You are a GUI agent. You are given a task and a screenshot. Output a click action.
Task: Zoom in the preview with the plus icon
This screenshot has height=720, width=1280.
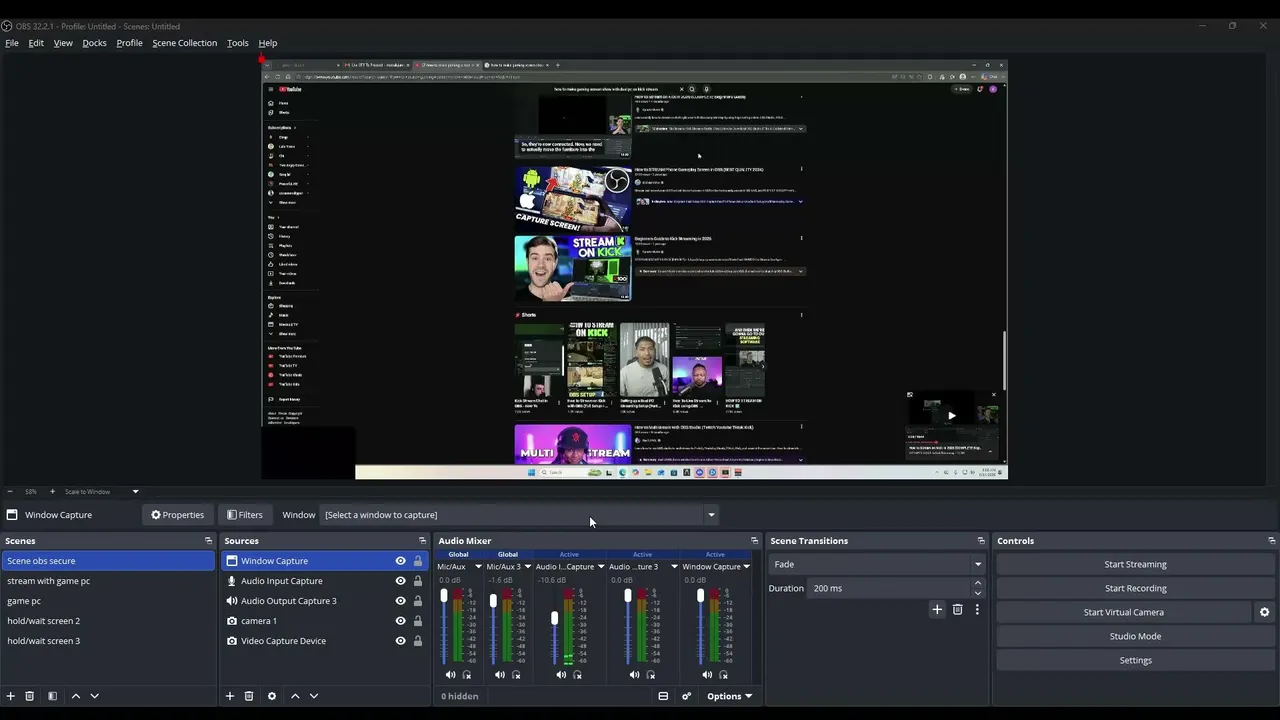(x=51, y=491)
